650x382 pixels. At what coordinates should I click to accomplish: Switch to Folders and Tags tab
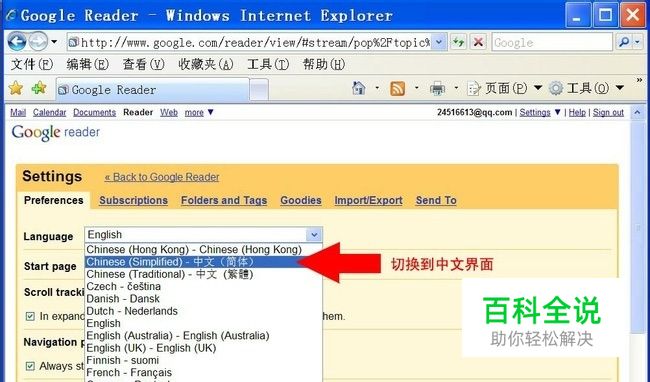point(224,201)
